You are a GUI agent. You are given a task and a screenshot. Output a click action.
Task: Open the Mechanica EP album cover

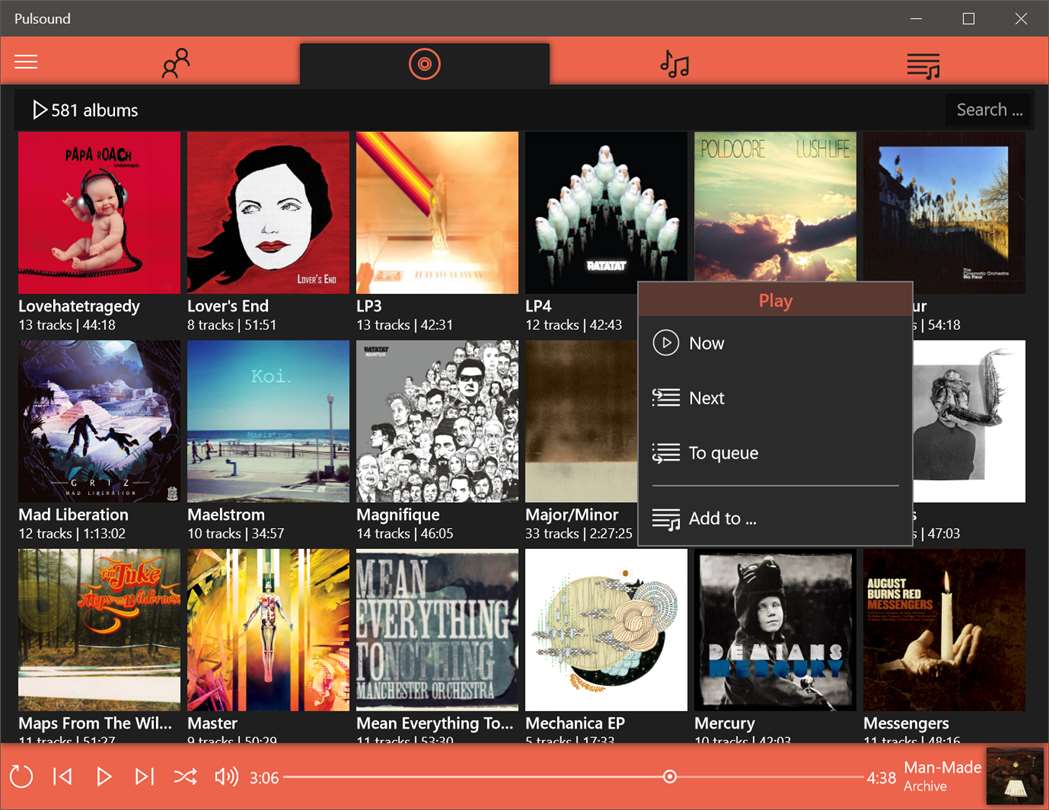tap(606, 630)
